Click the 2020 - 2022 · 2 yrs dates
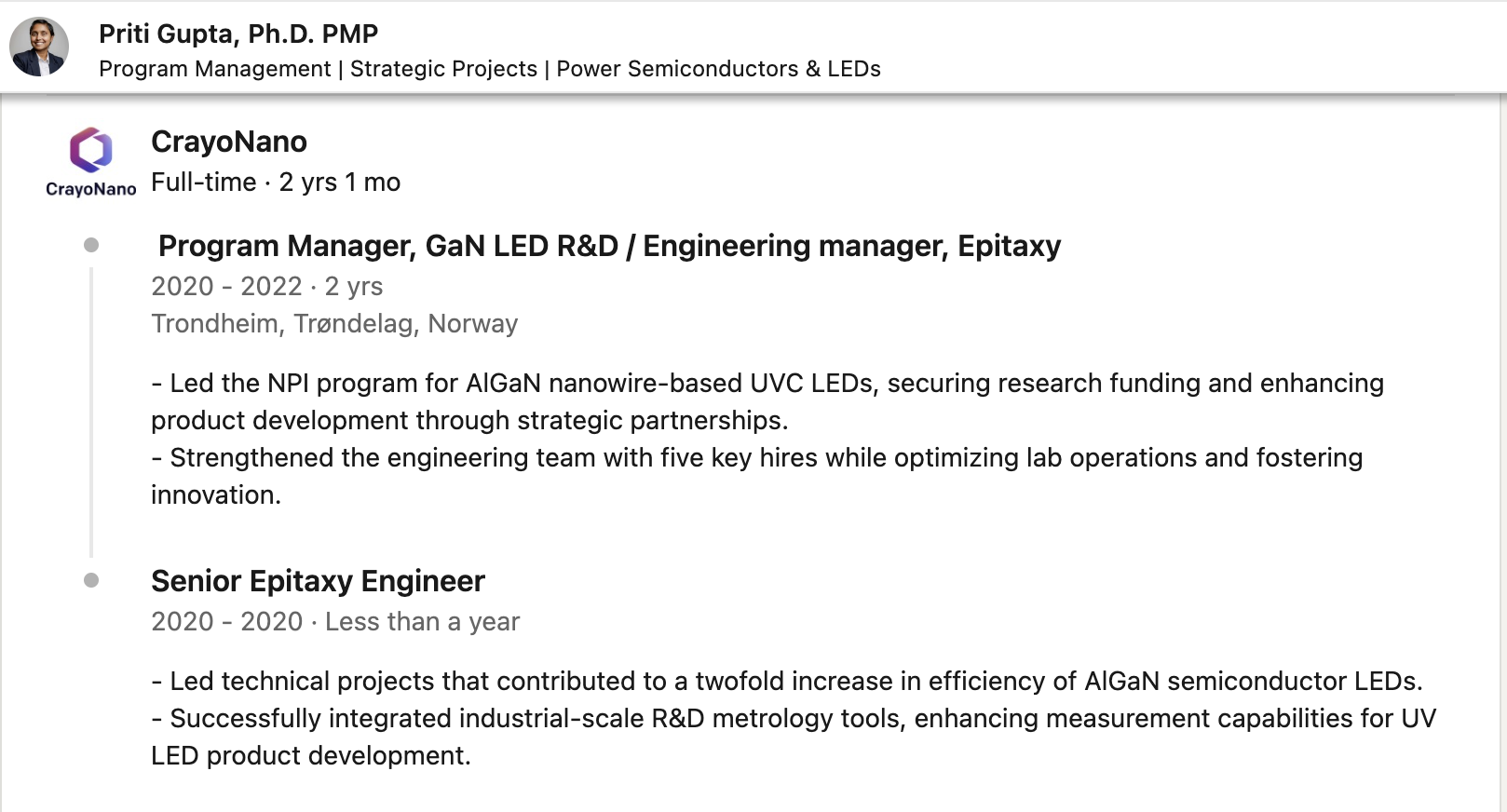This screenshot has width=1507, height=812. [x=267, y=286]
